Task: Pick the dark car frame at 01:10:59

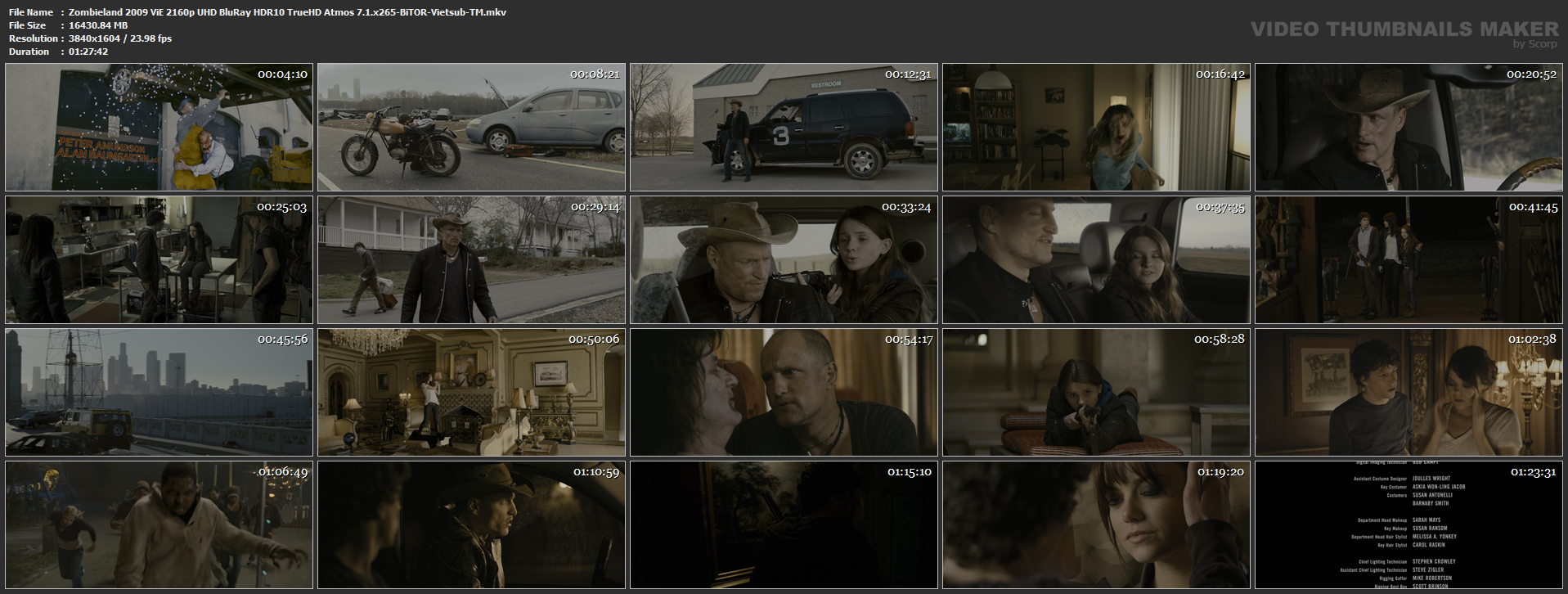Action: coord(471,524)
